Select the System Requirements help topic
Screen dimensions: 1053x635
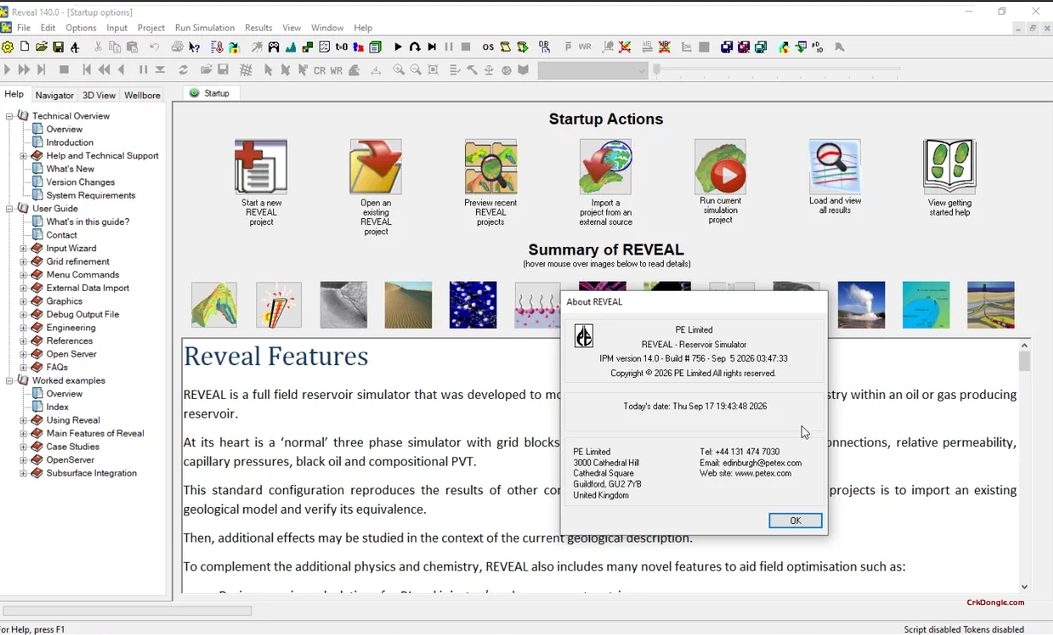pos(91,195)
